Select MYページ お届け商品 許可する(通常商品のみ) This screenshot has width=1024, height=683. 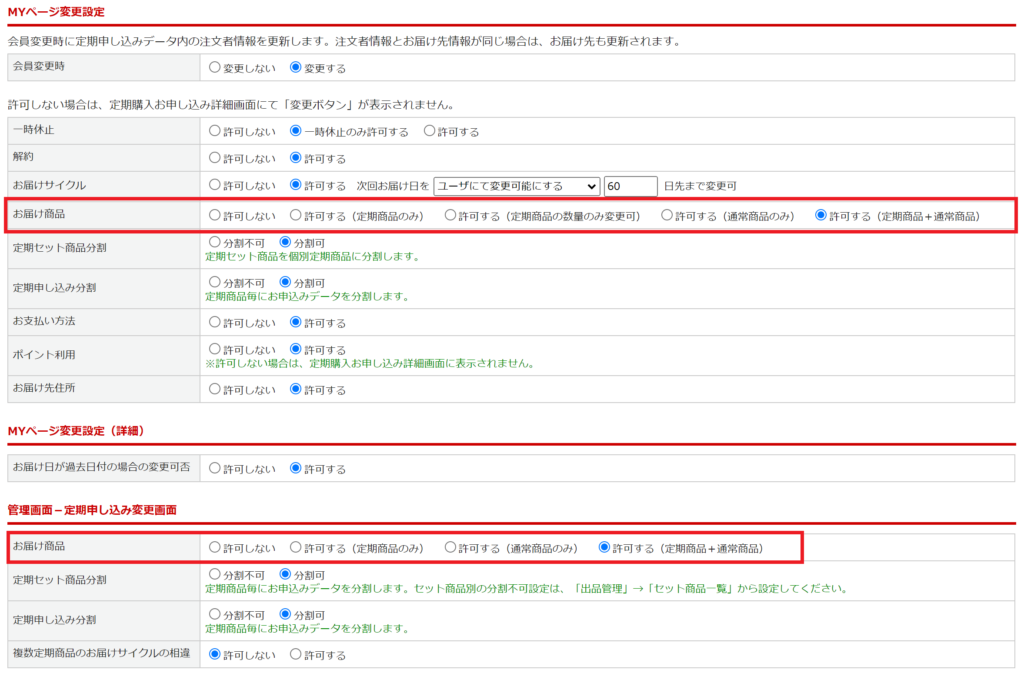666,215
